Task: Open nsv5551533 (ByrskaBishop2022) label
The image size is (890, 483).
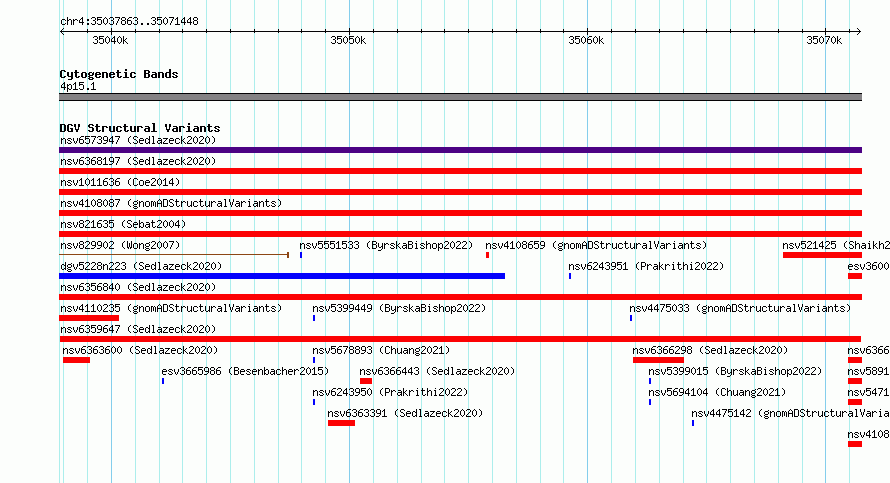Action: pos(386,245)
